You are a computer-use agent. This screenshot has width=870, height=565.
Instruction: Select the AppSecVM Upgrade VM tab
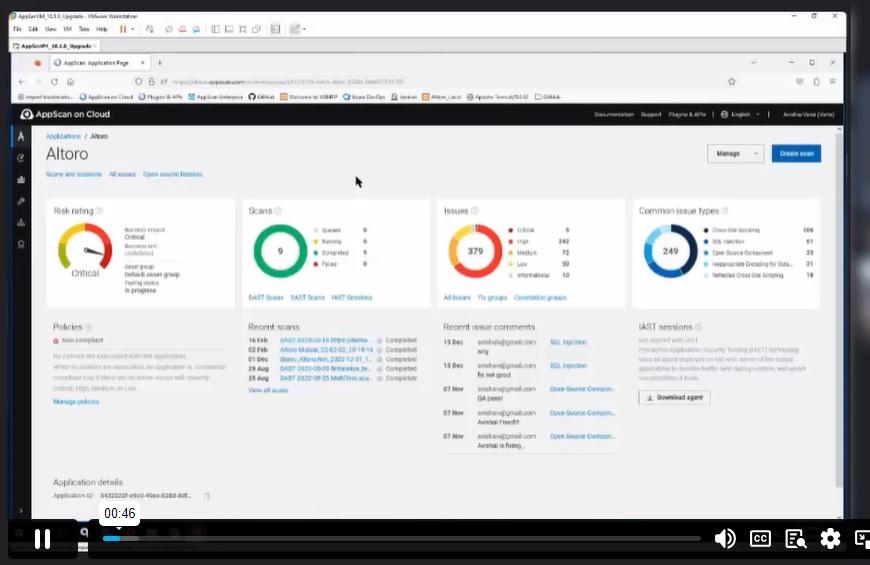[x=56, y=46]
